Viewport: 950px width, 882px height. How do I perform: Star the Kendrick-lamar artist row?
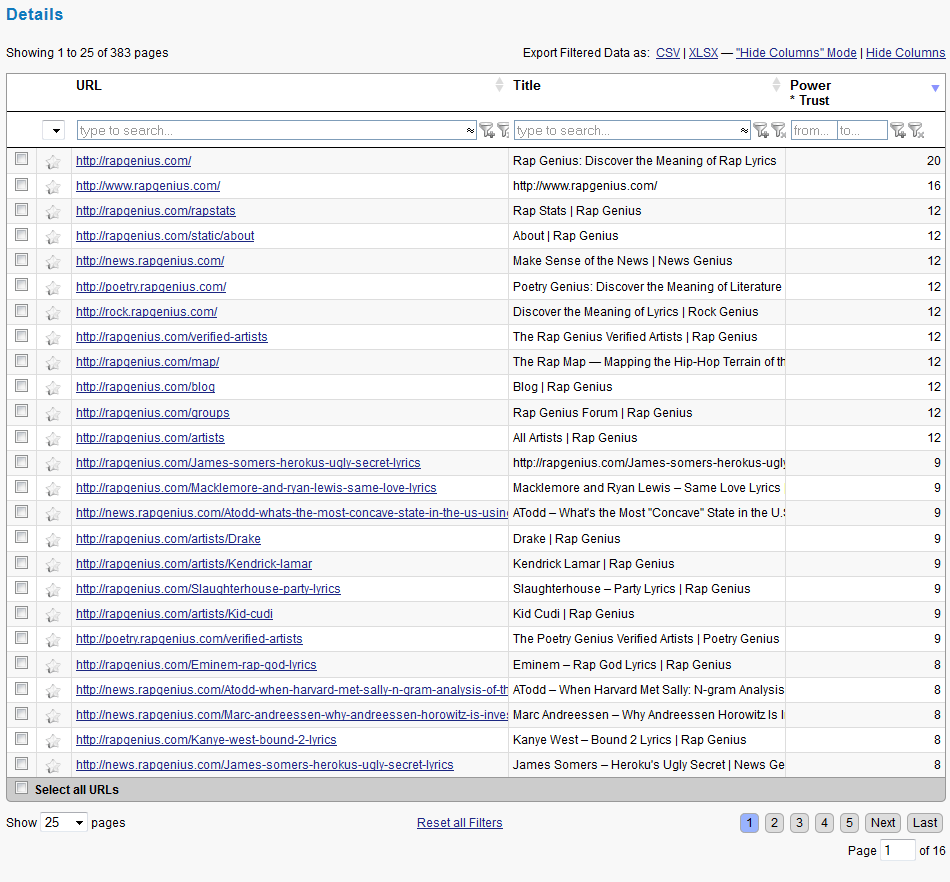click(x=53, y=565)
